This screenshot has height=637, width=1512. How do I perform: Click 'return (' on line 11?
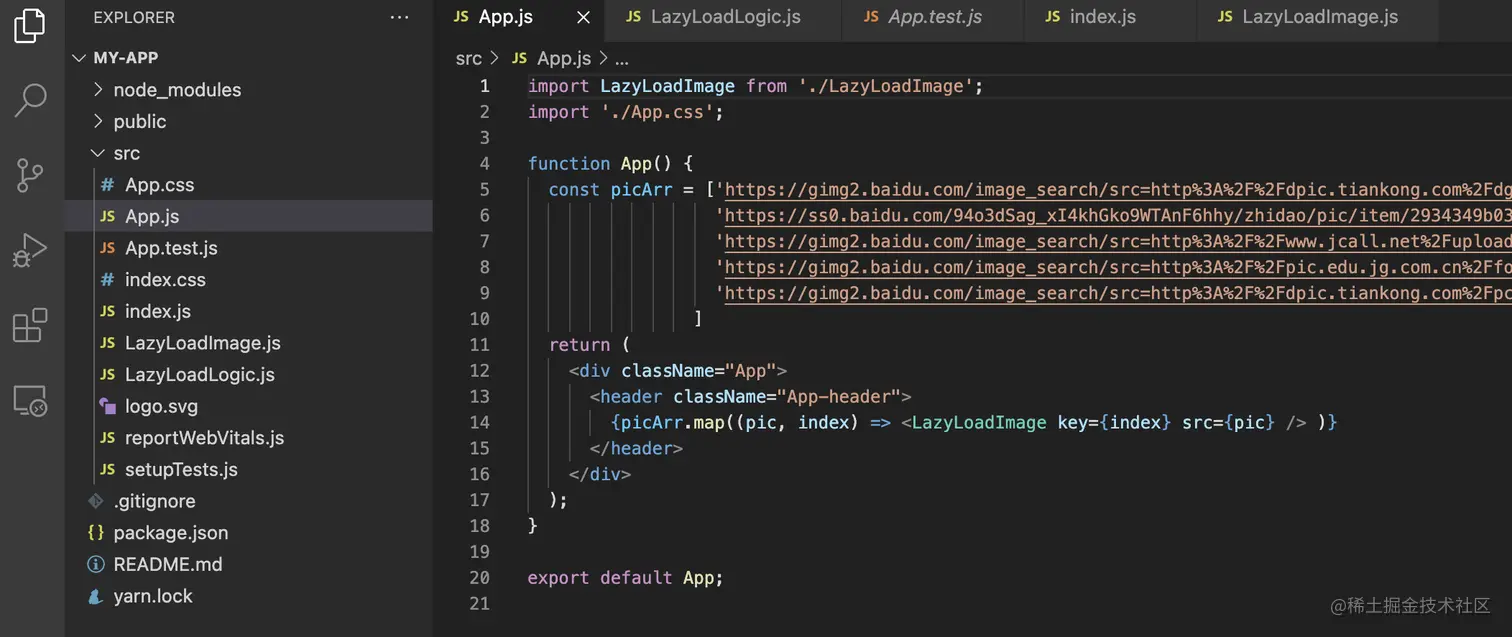click(590, 344)
